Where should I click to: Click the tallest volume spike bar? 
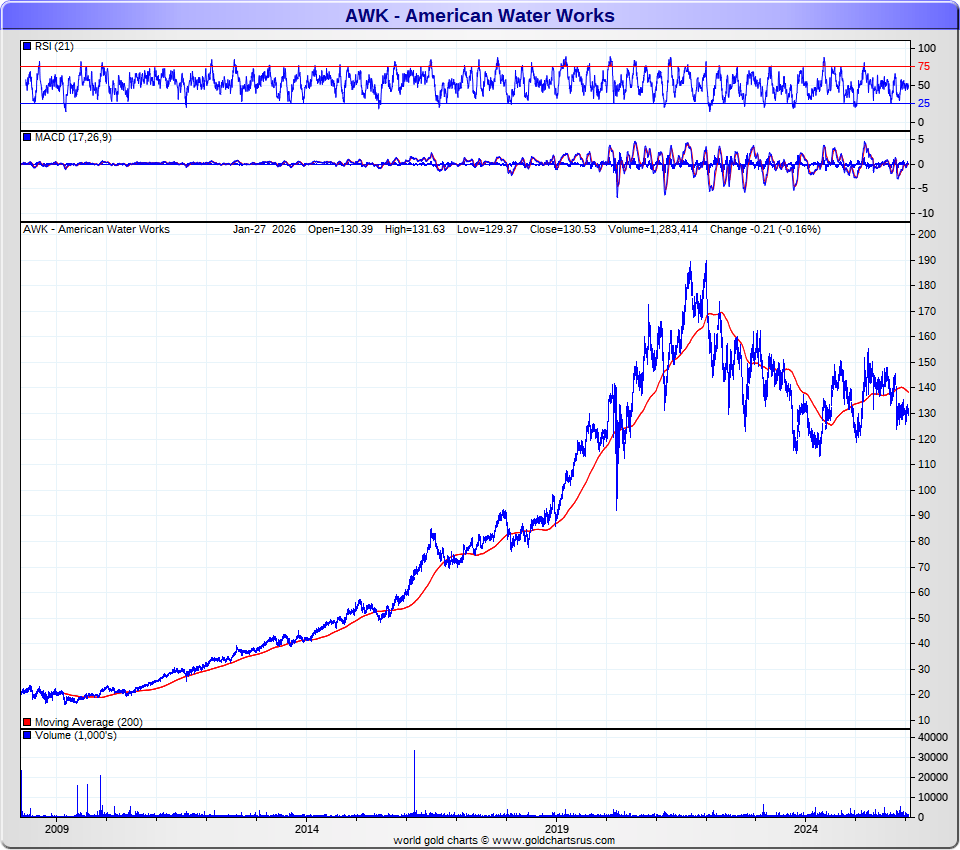[414, 783]
